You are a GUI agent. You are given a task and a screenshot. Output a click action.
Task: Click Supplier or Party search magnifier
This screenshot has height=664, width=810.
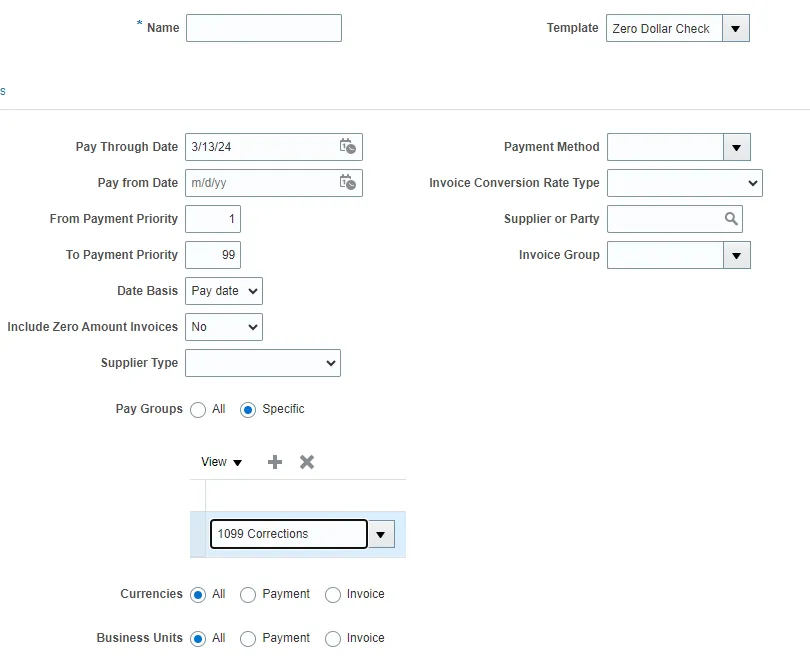(731, 219)
